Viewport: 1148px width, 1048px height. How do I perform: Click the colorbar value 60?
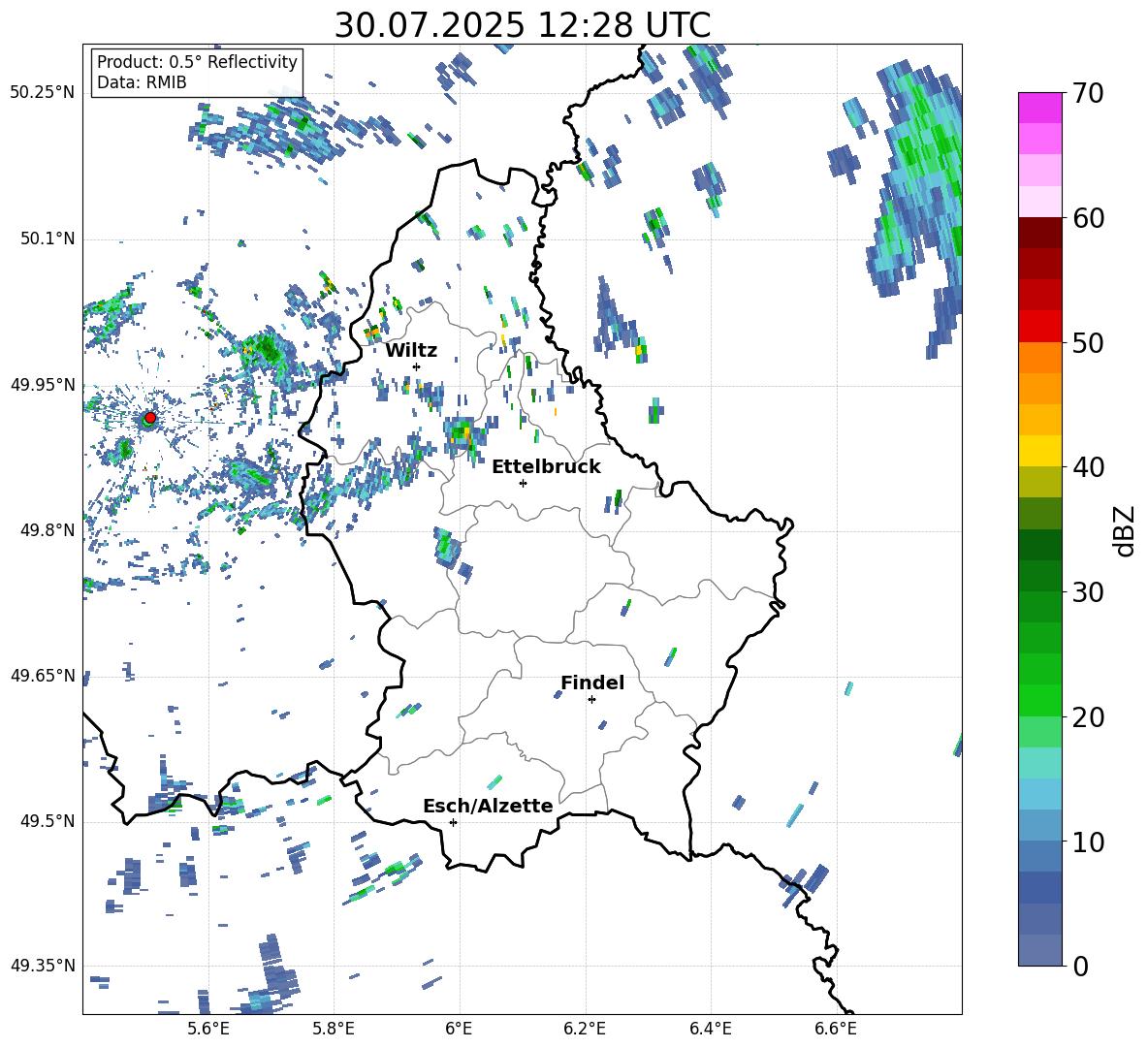(1088, 218)
